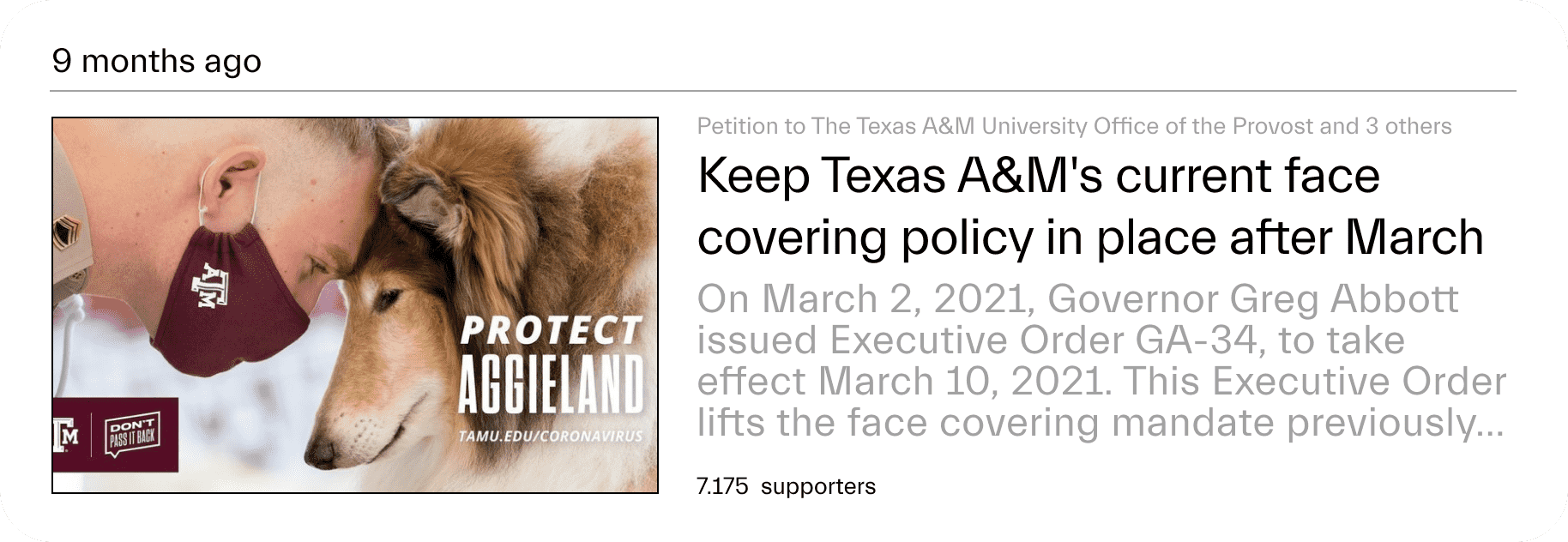Click the TAMU.EDU/CORONAVIRUS text in image

551,437
